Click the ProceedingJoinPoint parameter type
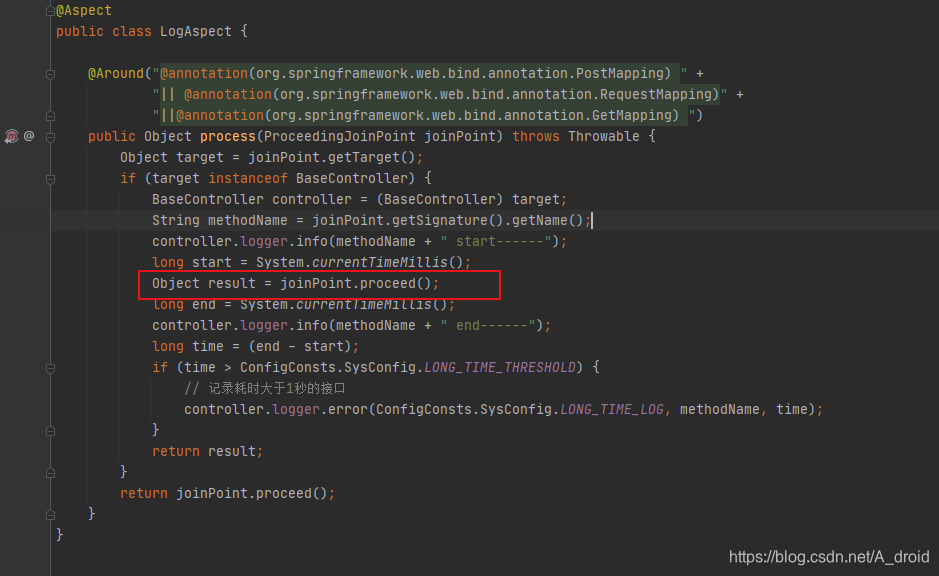939x576 pixels. (x=340, y=137)
